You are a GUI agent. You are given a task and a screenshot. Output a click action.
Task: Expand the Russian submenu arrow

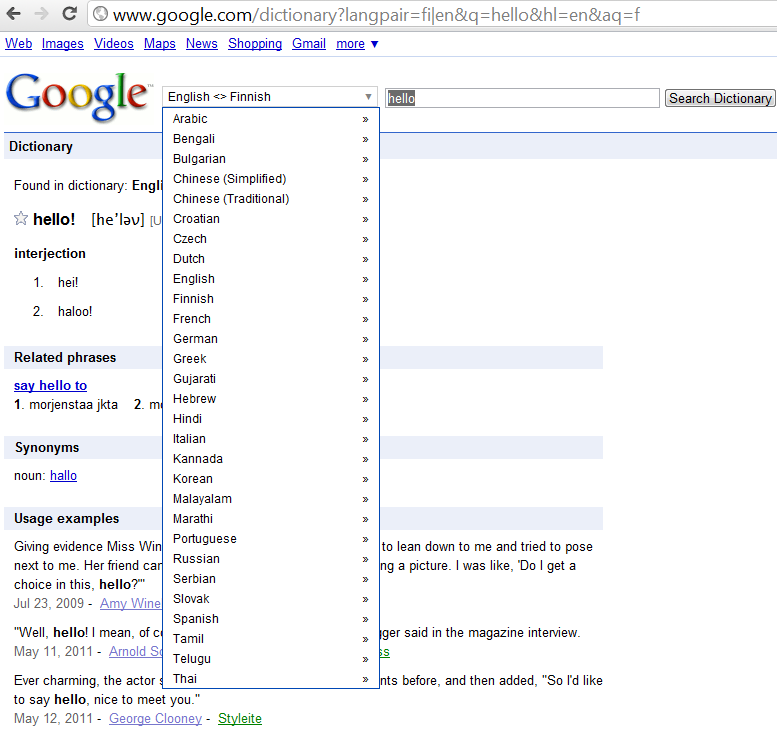pos(365,559)
